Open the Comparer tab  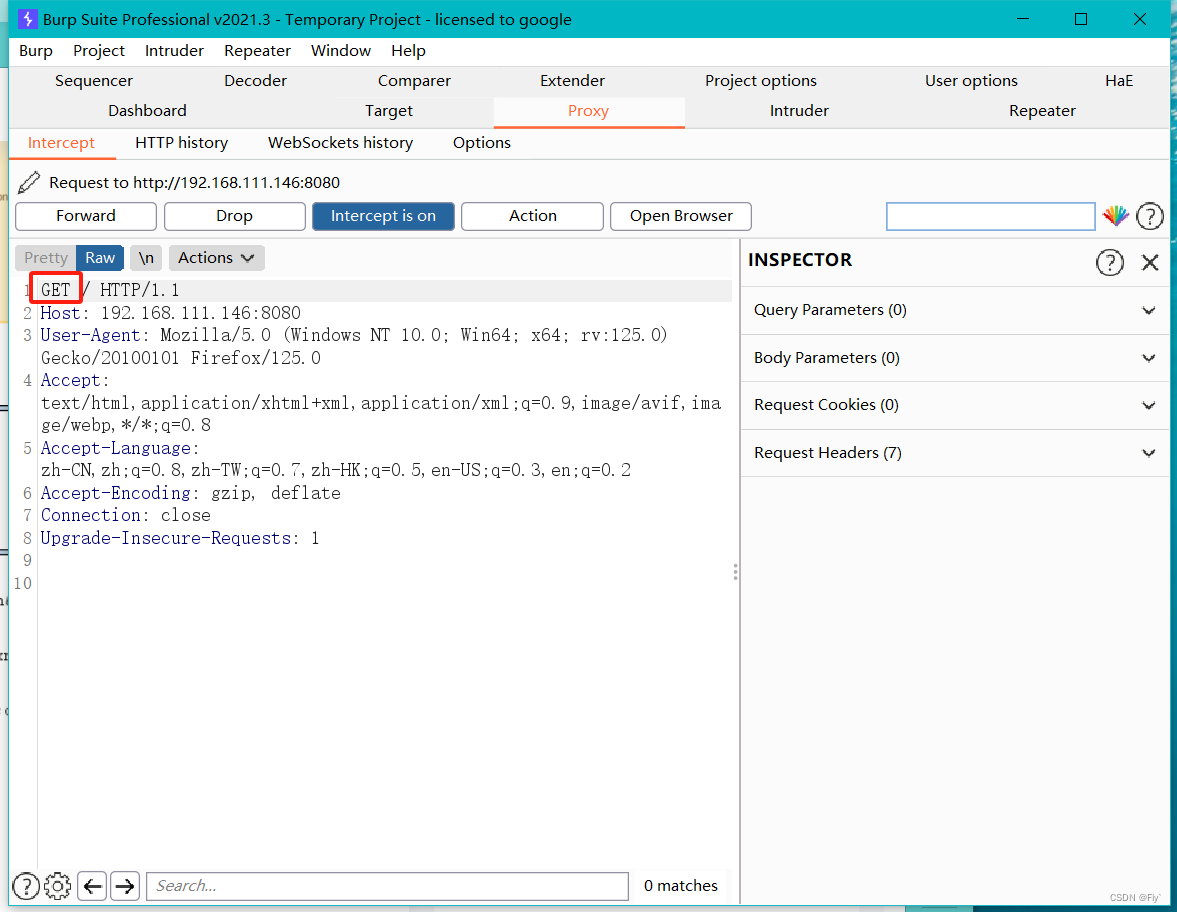coord(414,81)
